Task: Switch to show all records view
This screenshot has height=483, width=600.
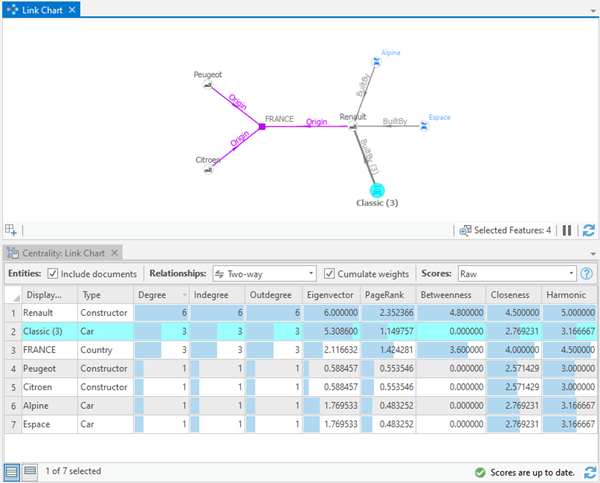Action: [x=11, y=471]
